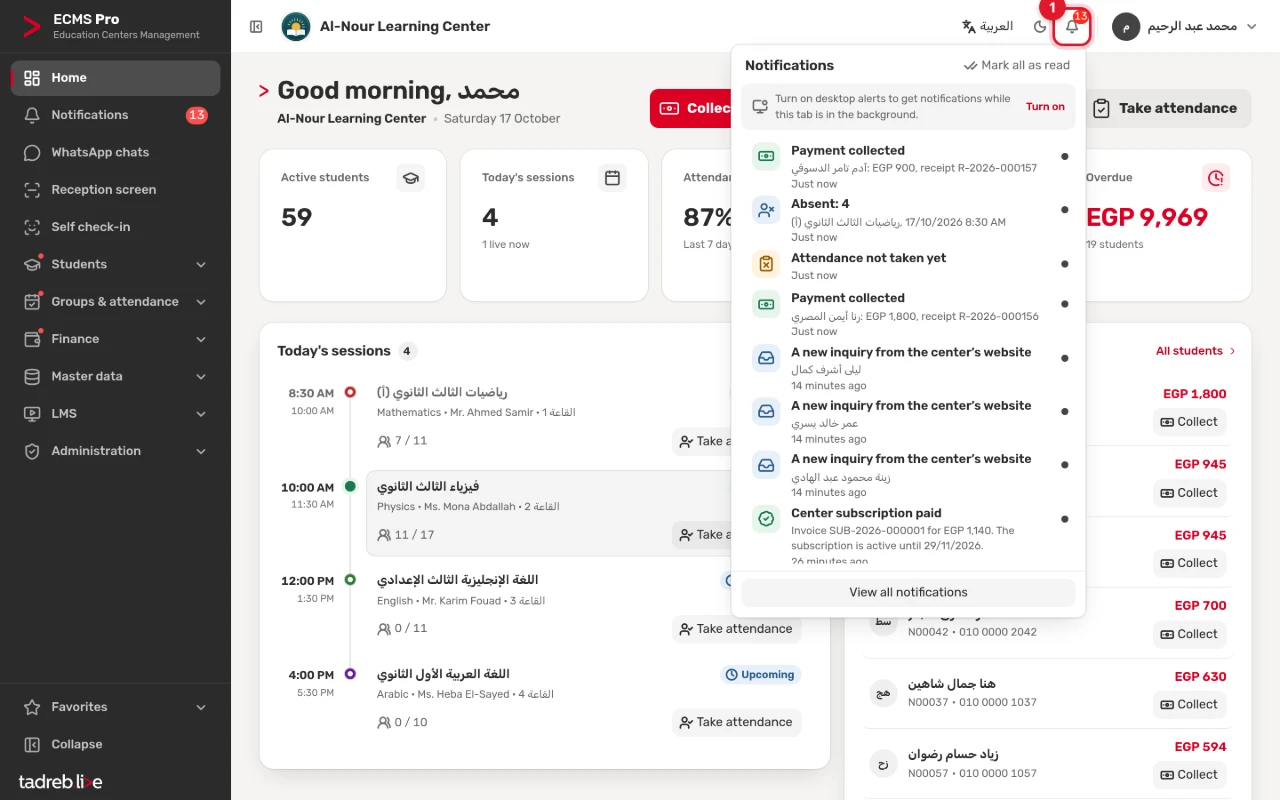Open Payment collected notification receipt R-2026-000157

(908, 167)
